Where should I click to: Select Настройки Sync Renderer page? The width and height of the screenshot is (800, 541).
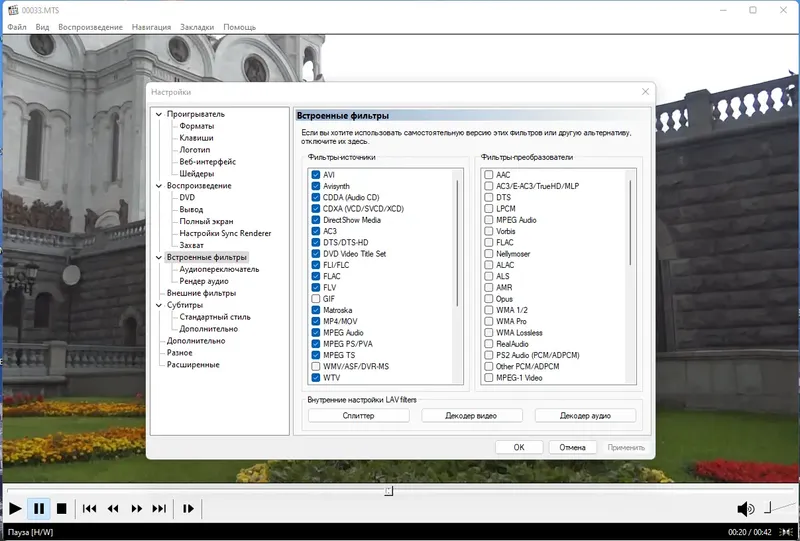[x=225, y=233]
